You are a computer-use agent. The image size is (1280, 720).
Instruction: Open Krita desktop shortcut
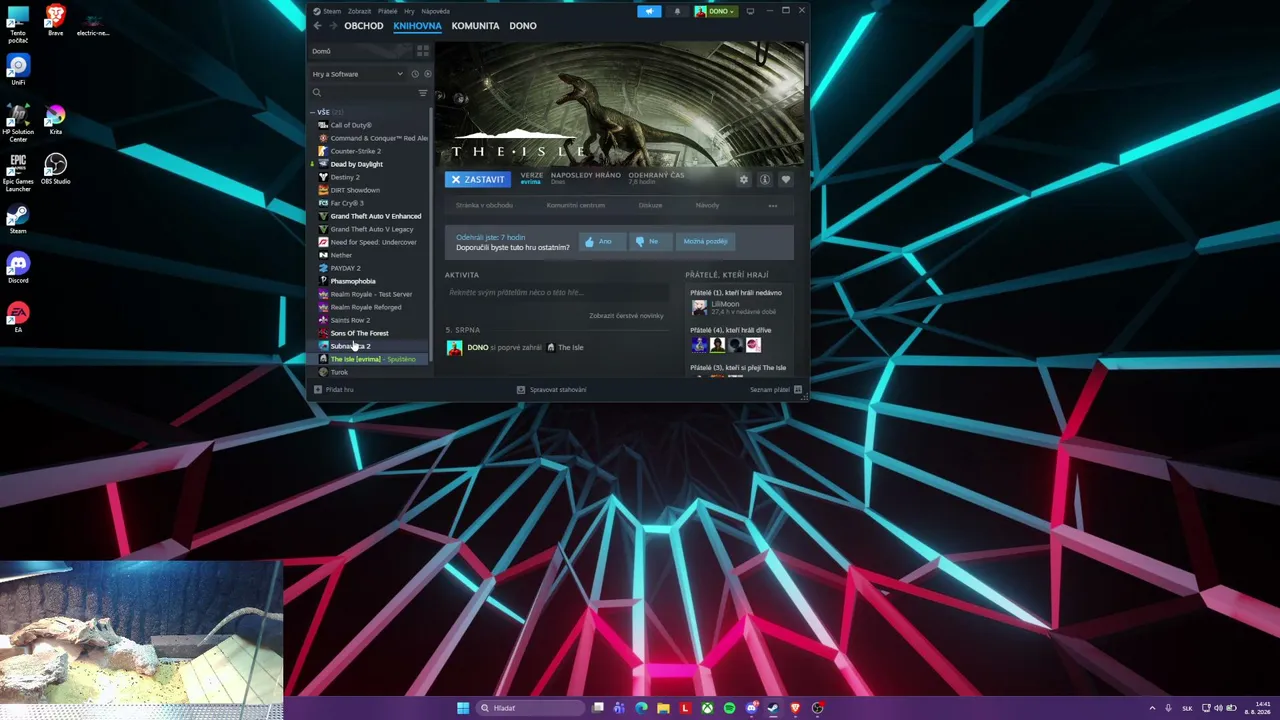click(55, 119)
